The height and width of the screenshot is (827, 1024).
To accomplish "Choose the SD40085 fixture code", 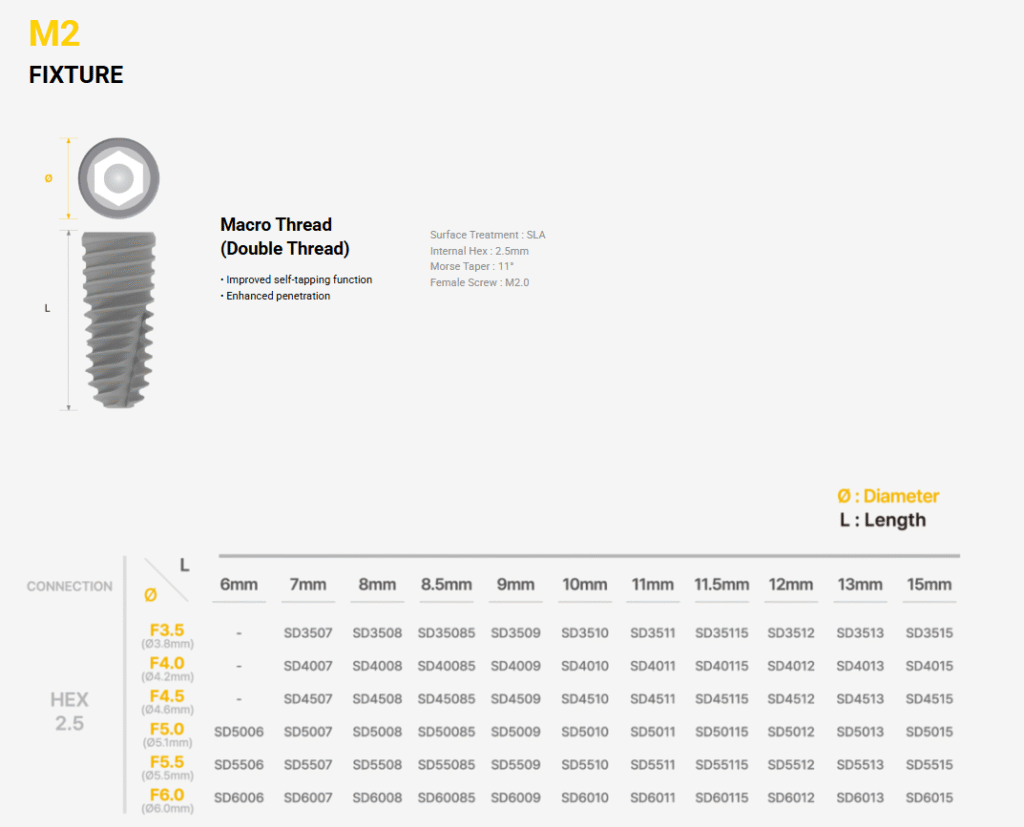I will pyautogui.click(x=446, y=666).
